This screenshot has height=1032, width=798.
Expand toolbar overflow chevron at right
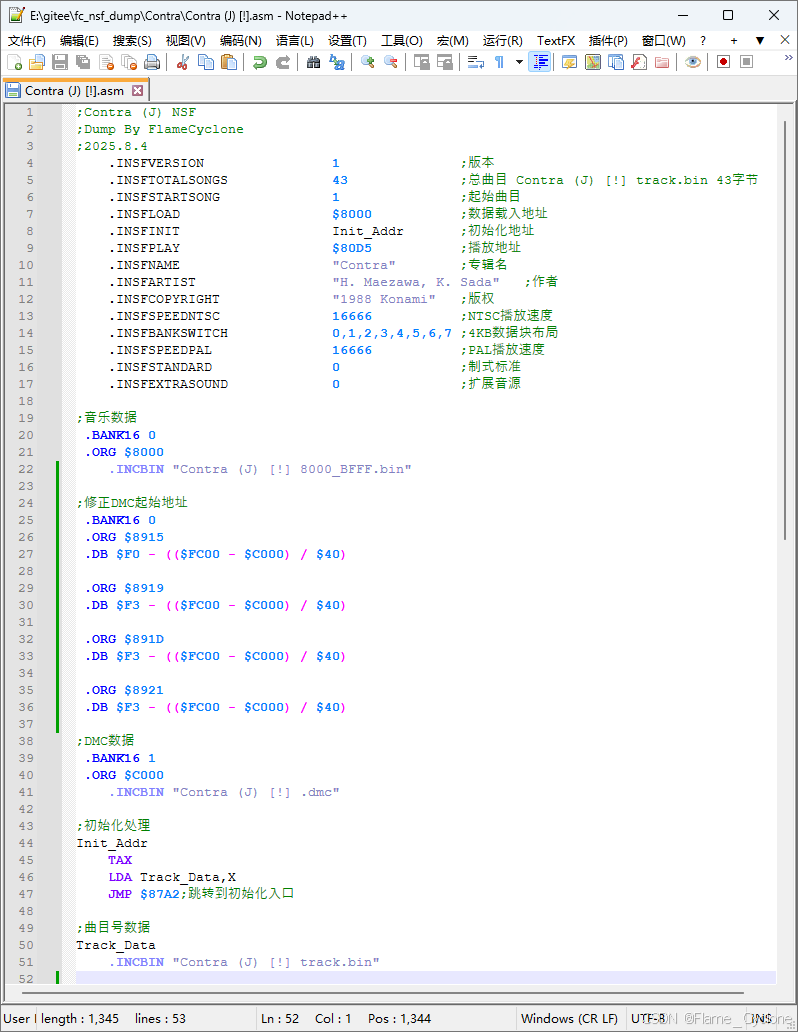[789, 58]
